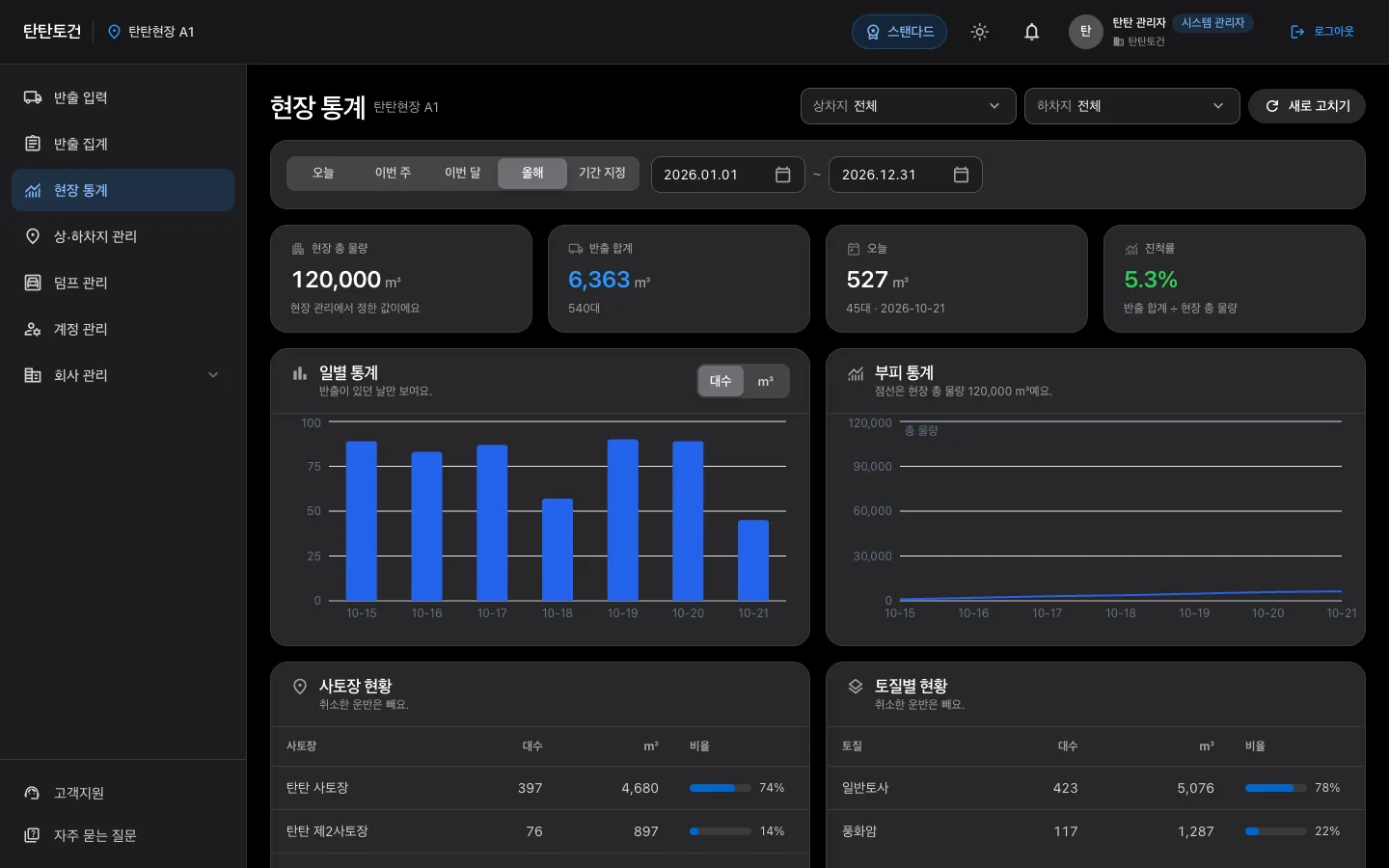Select the 기간 지정 custom range option
This screenshot has height=868, width=1389.
(602, 174)
